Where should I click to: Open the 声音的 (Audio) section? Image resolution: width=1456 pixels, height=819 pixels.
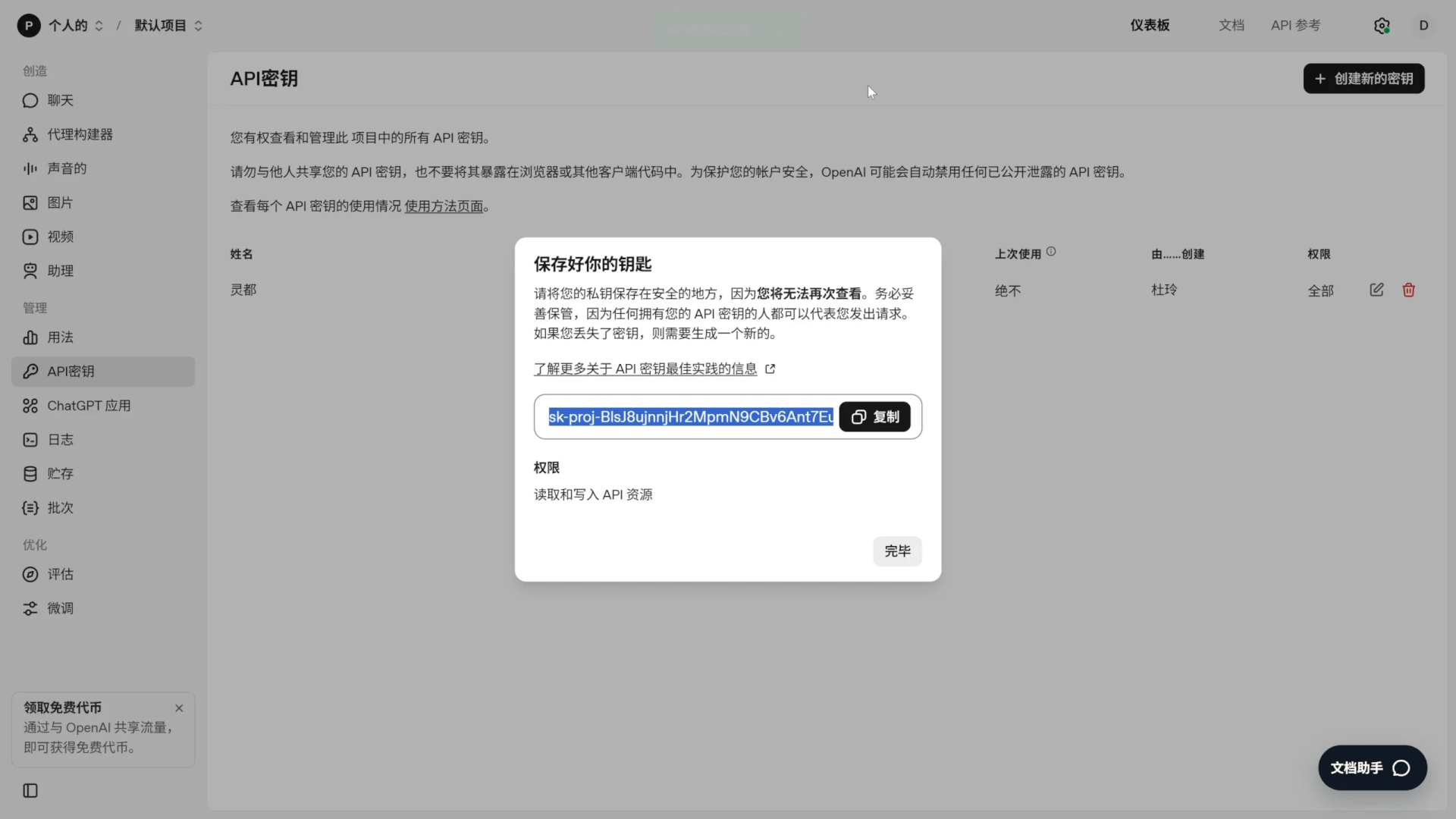tap(66, 168)
